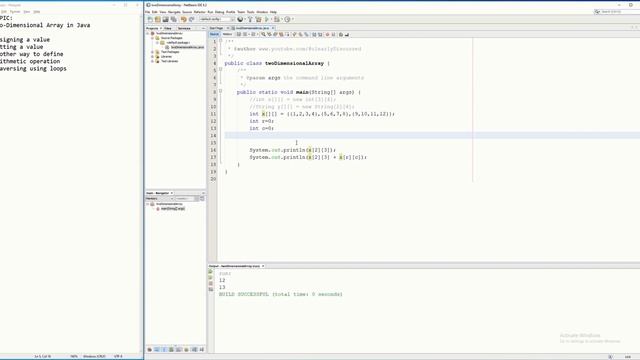Collapse the Source Packages node
The height and width of the screenshot is (360, 640).
click(x=152, y=38)
